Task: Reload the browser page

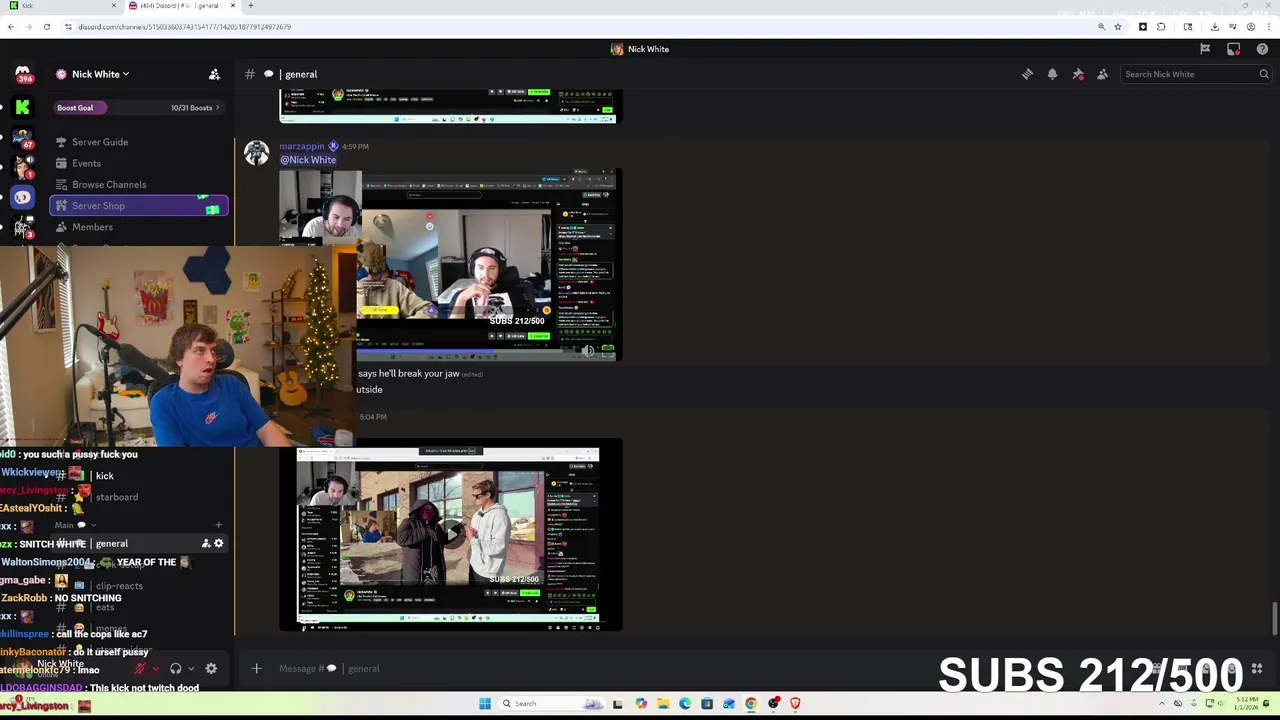Action: tap(46, 27)
